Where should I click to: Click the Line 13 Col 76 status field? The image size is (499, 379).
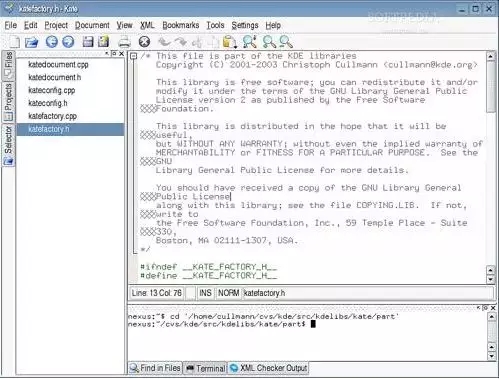[156, 293]
